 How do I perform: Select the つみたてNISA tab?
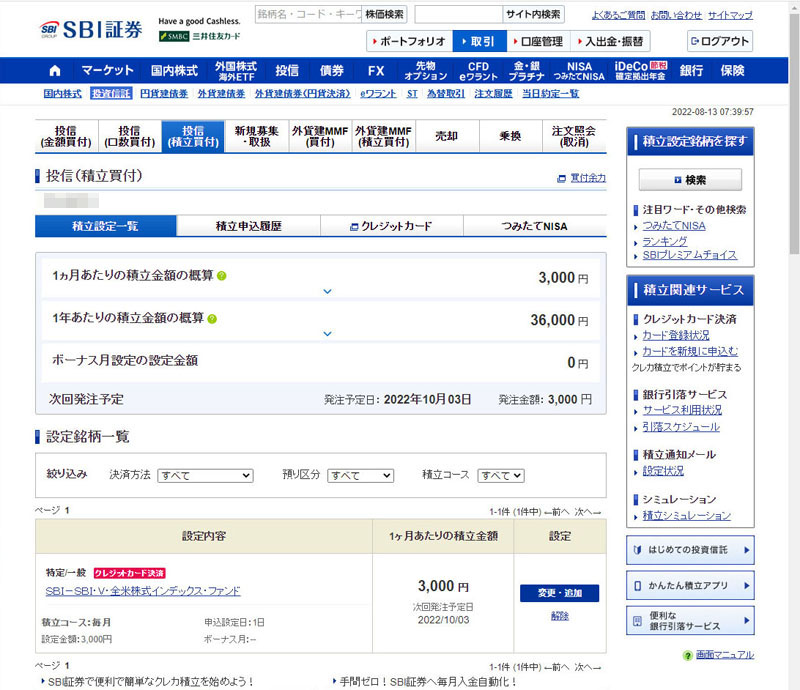click(x=534, y=226)
